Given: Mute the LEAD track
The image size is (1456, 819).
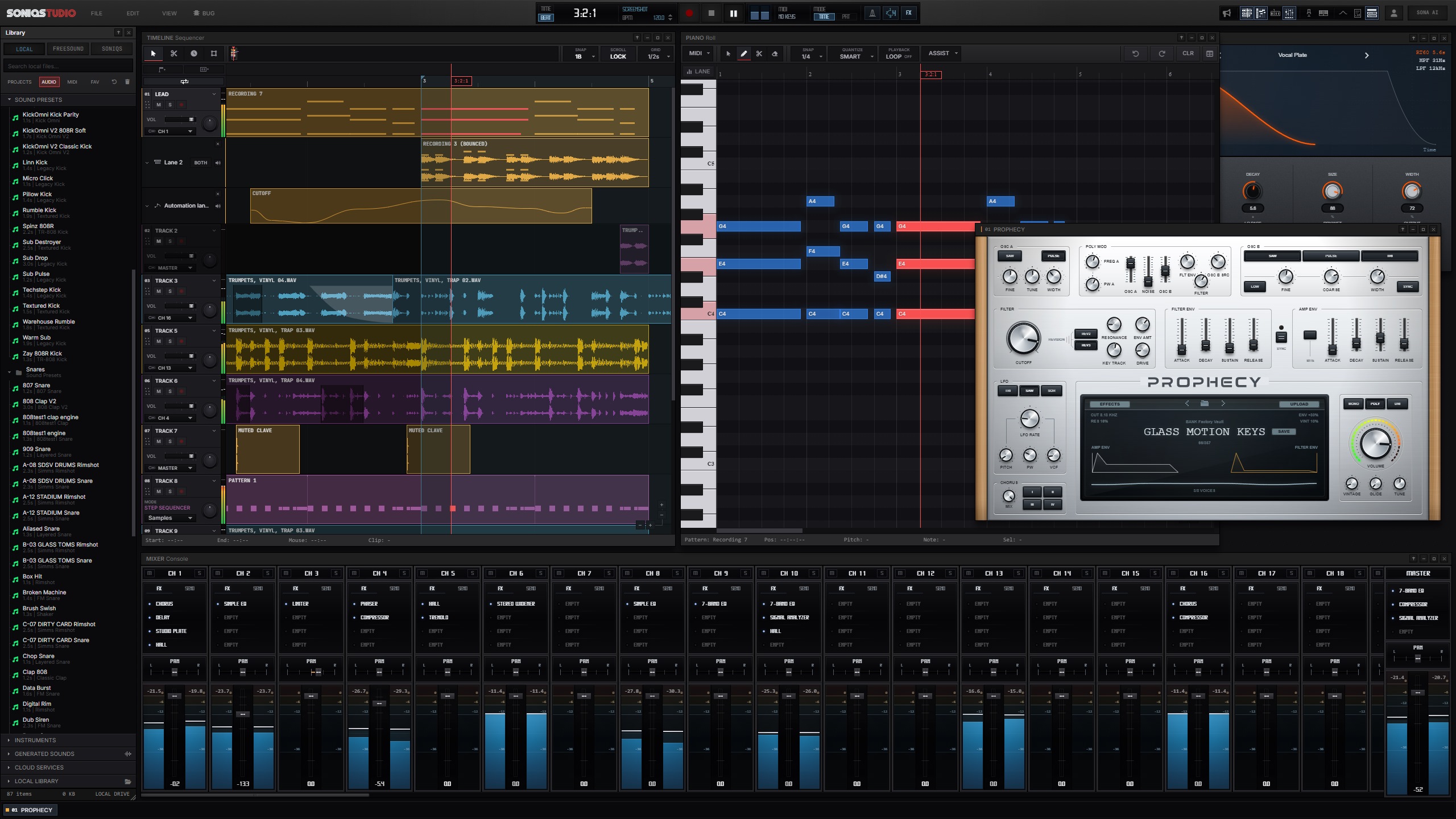Looking at the screenshot, I should tap(159, 105).
